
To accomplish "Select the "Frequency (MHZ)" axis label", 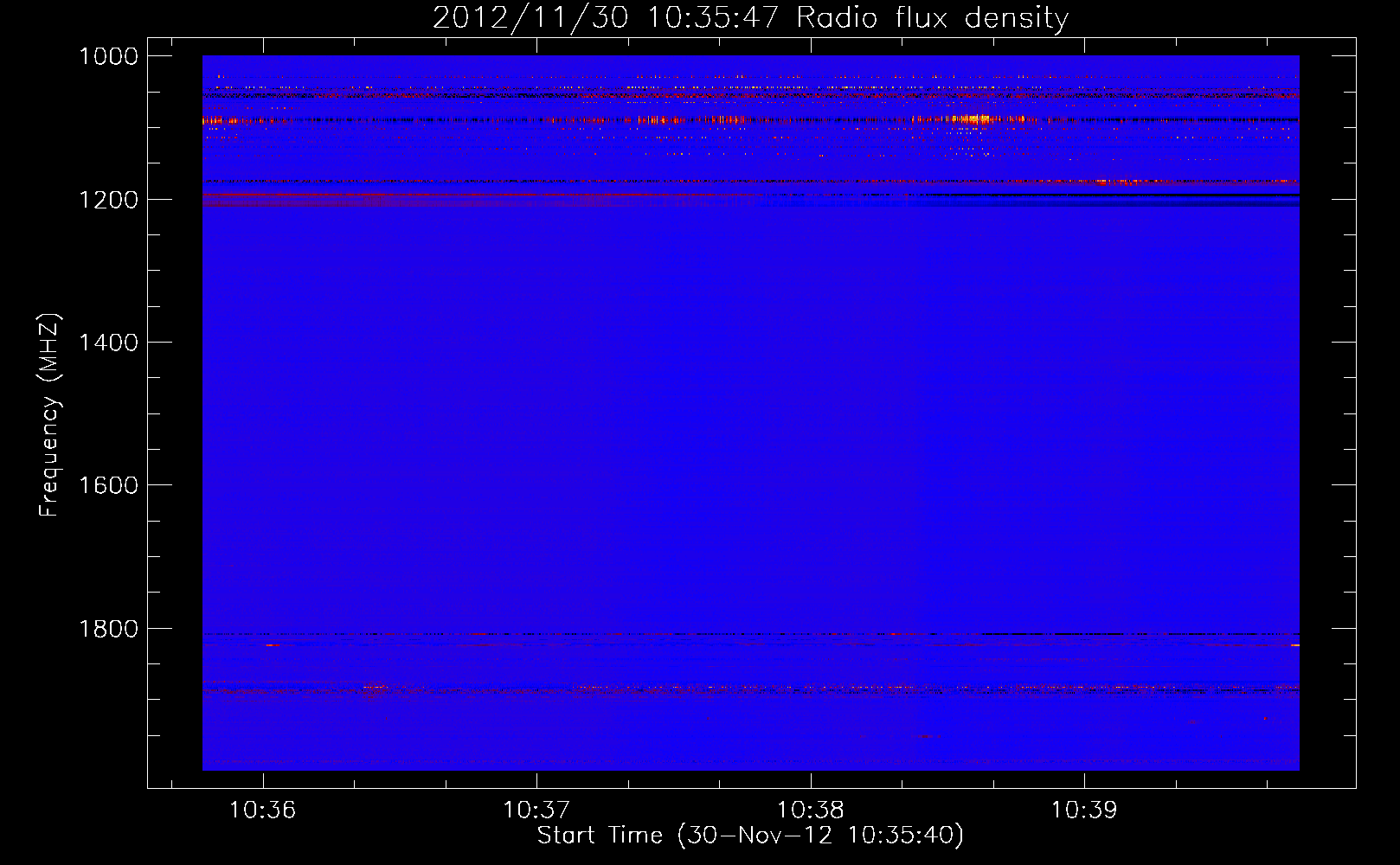I will pyautogui.click(x=50, y=415).
